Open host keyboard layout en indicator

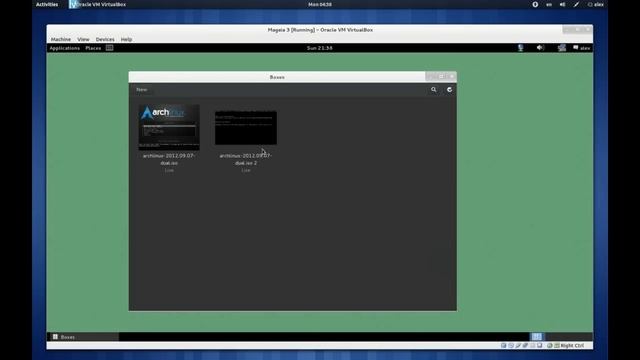[549, 4]
